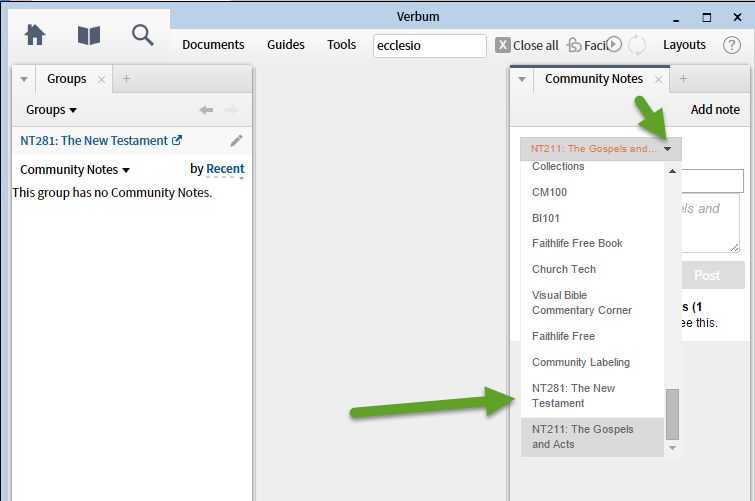This screenshot has height=501, width=755.
Task: Select Faithlife Free group
Action: [592, 336]
